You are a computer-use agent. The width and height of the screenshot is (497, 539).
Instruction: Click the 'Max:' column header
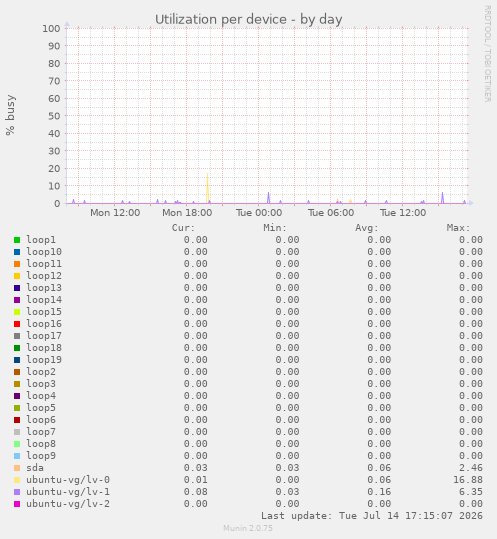[459, 228]
